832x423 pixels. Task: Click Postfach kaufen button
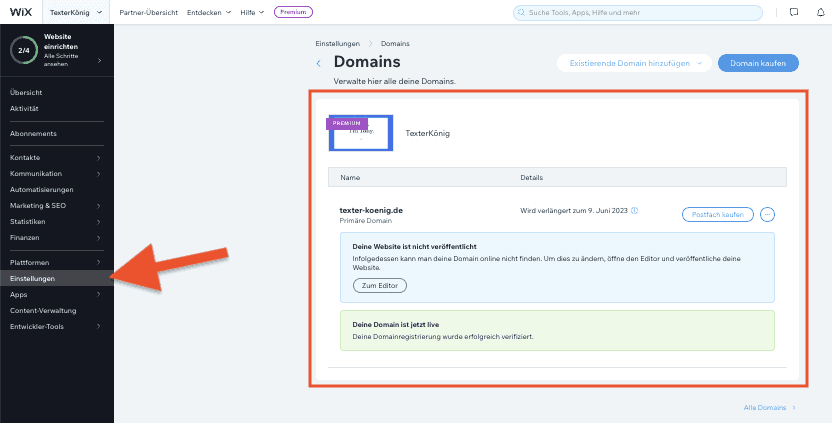(718, 214)
